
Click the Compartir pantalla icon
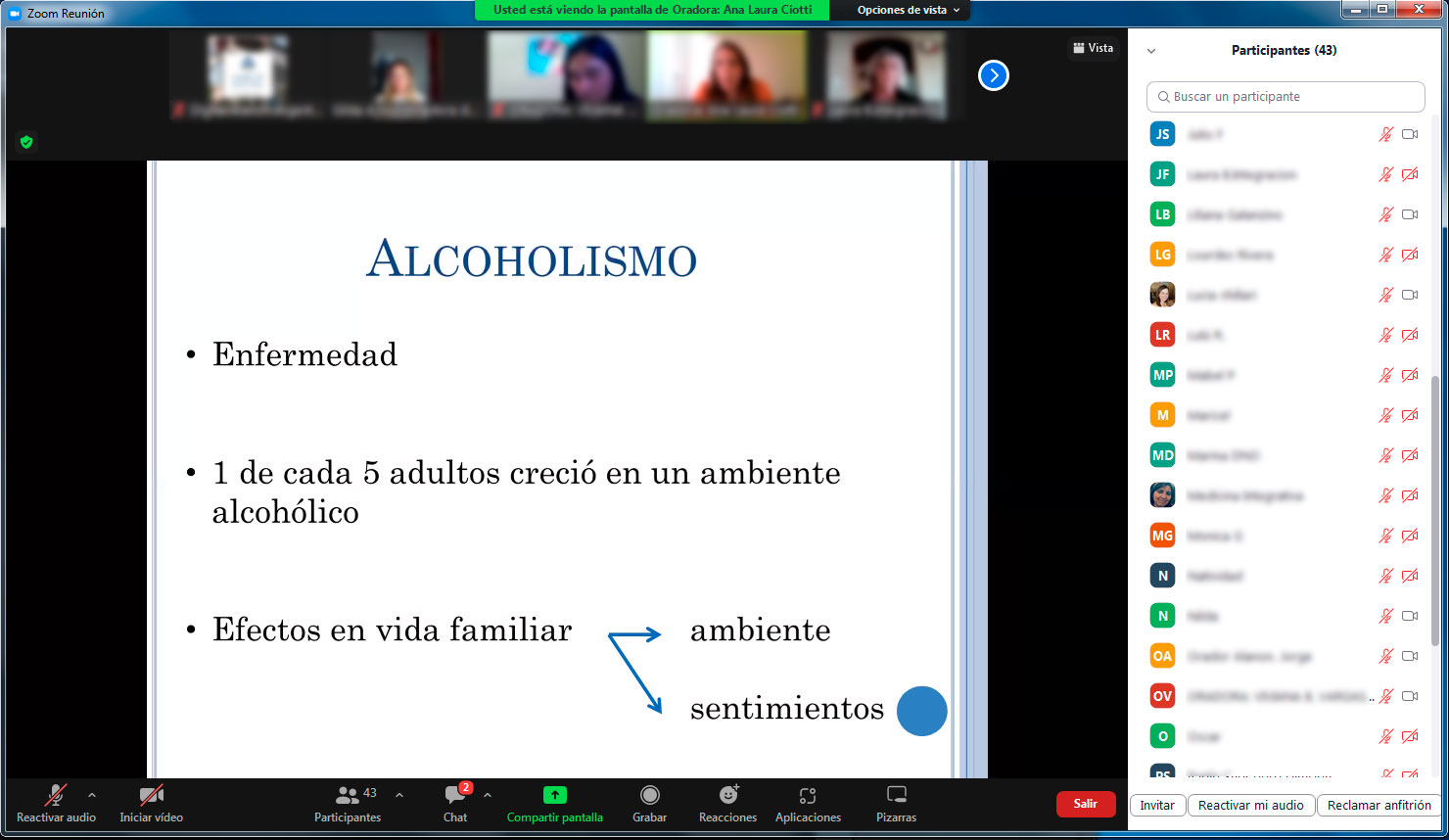point(554,795)
